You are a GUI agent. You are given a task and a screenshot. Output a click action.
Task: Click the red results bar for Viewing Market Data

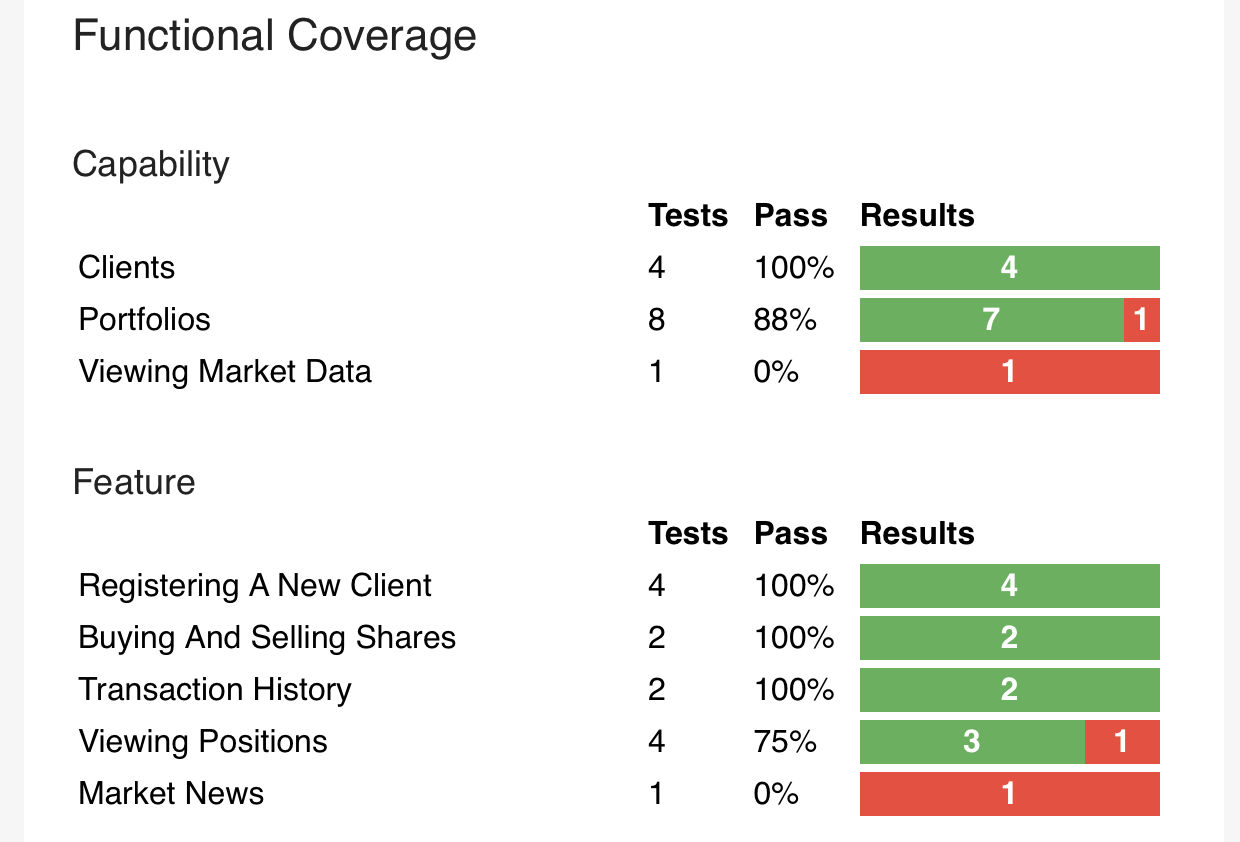click(x=1009, y=372)
